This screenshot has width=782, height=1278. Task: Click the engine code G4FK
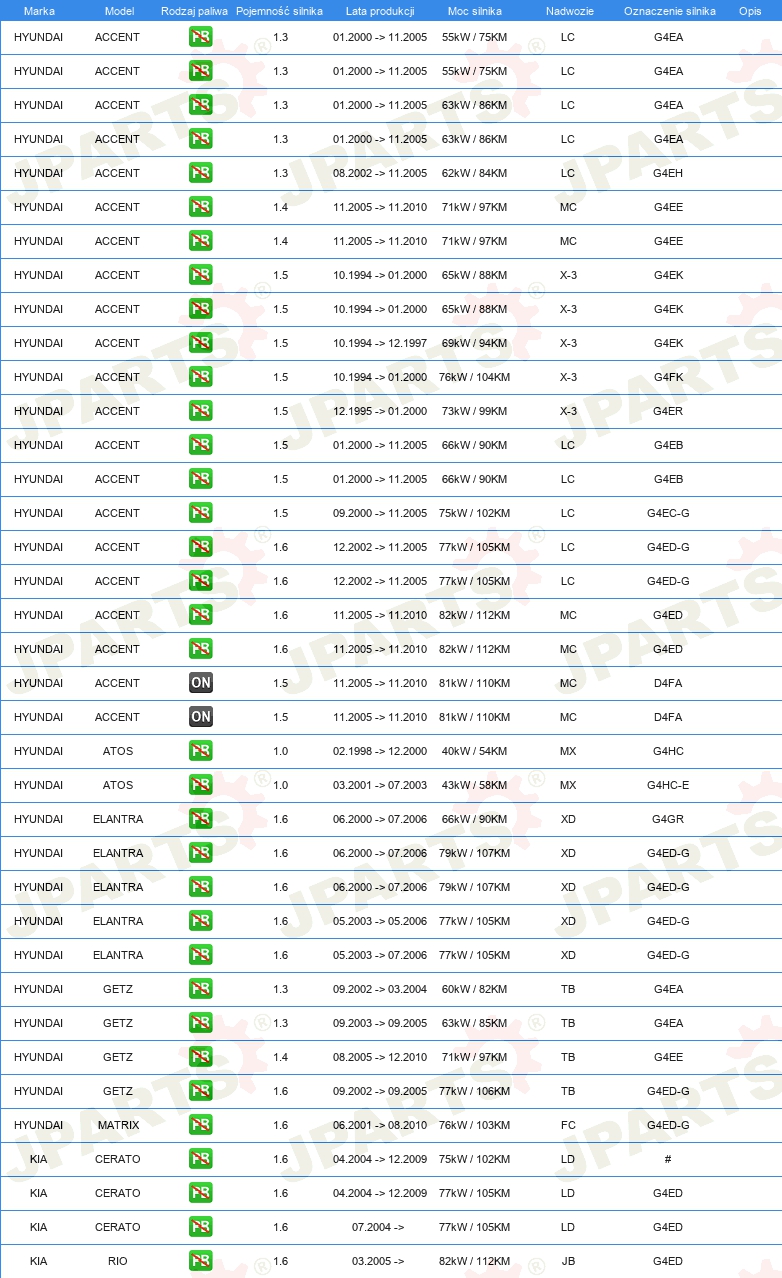668,377
